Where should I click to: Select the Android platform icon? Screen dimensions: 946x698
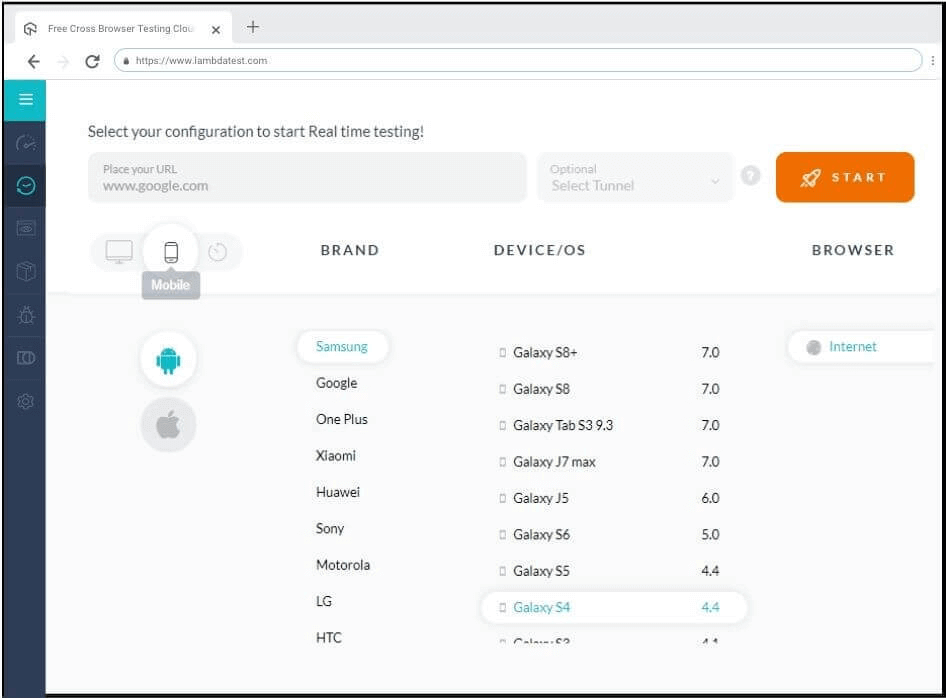(x=168, y=360)
